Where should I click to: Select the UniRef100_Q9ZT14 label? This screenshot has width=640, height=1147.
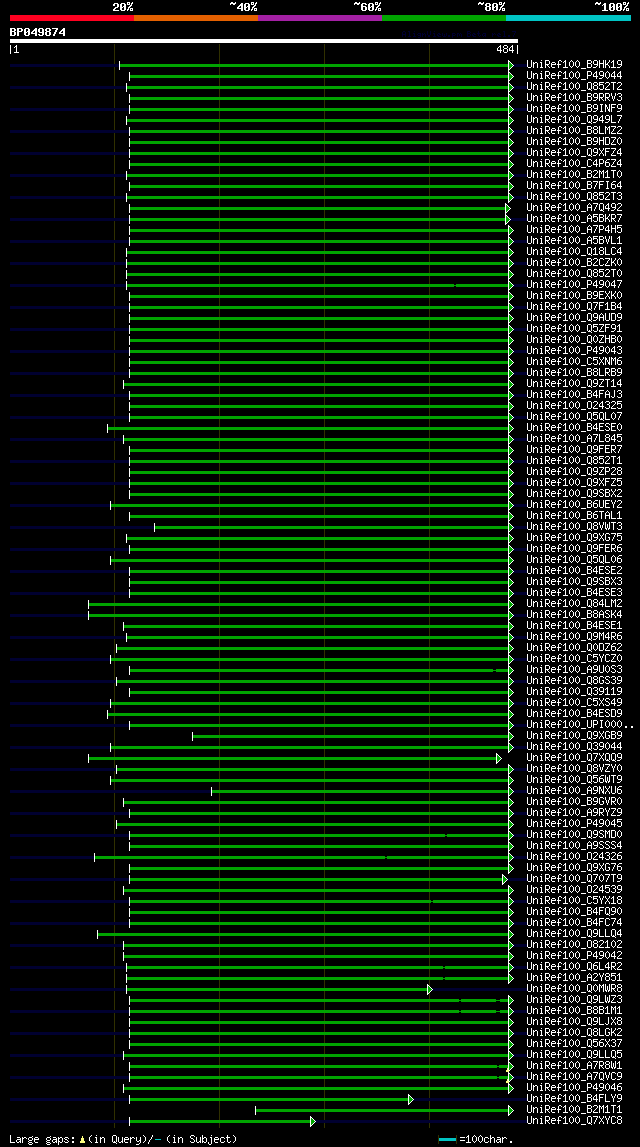[x=574, y=383]
